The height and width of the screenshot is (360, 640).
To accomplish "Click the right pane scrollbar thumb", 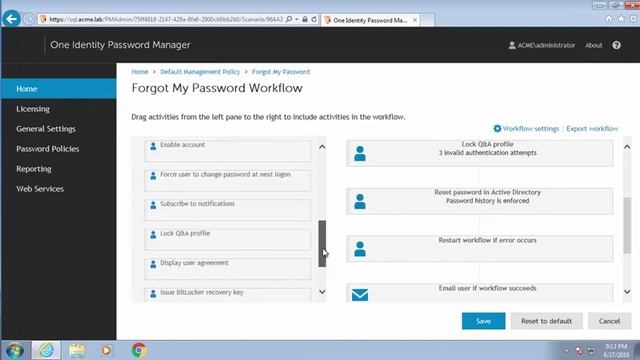I will (x=627, y=225).
